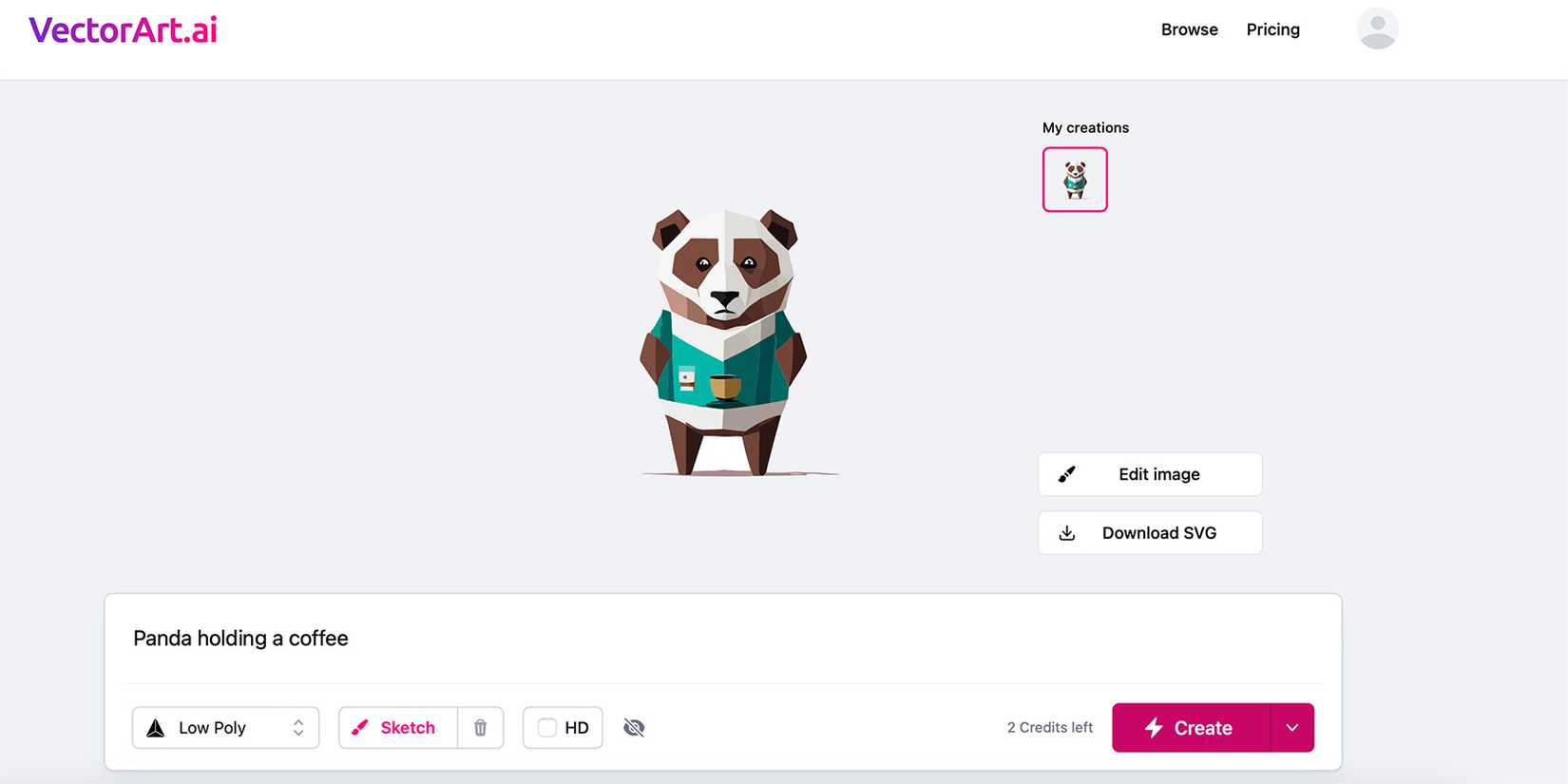This screenshot has width=1568, height=784.
Task: Enable the HD checkbox
Action: [x=547, y=728]
